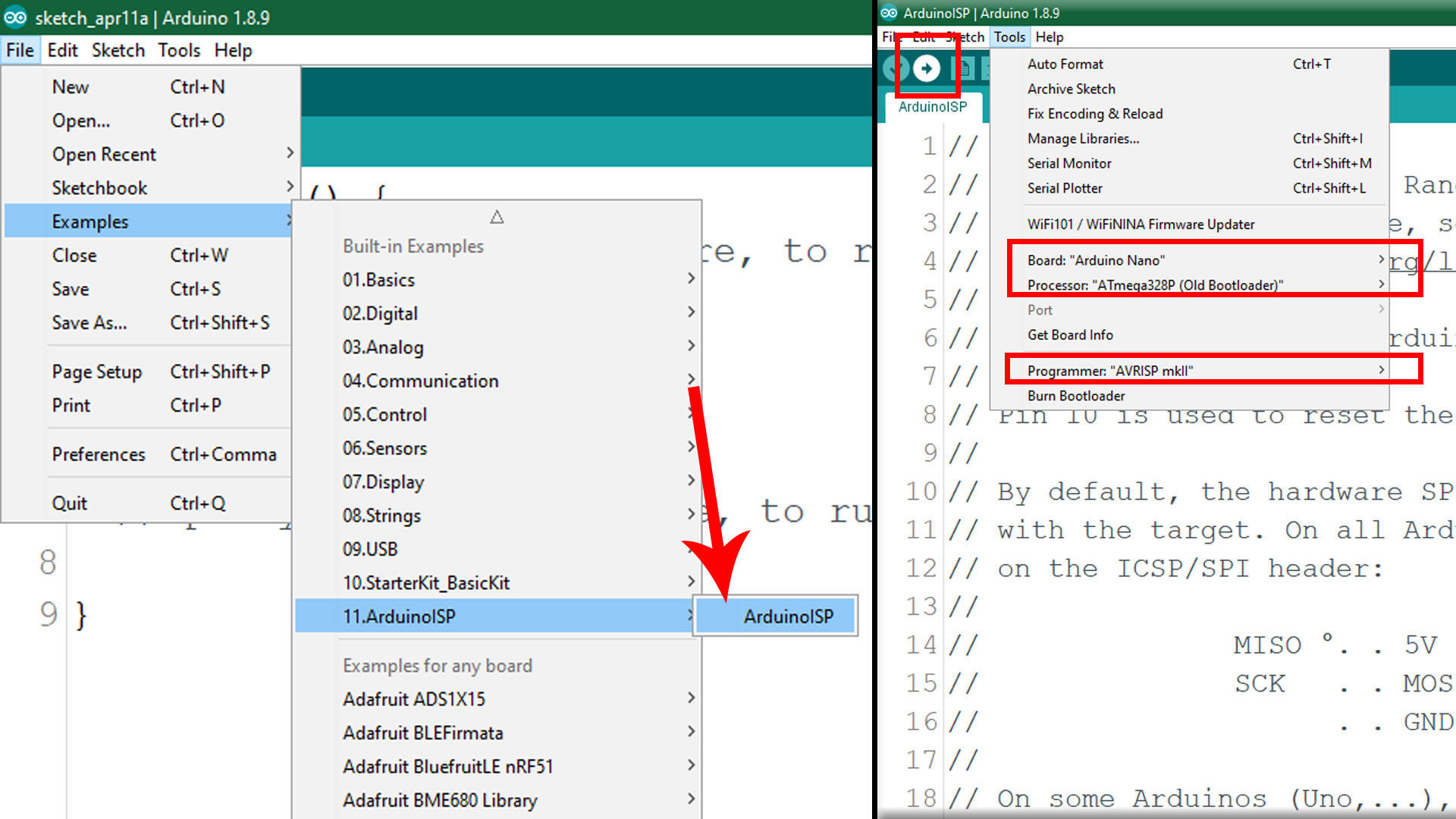
Task: Open Serial Plotter from Tools menu
Action: (1190, 188)
